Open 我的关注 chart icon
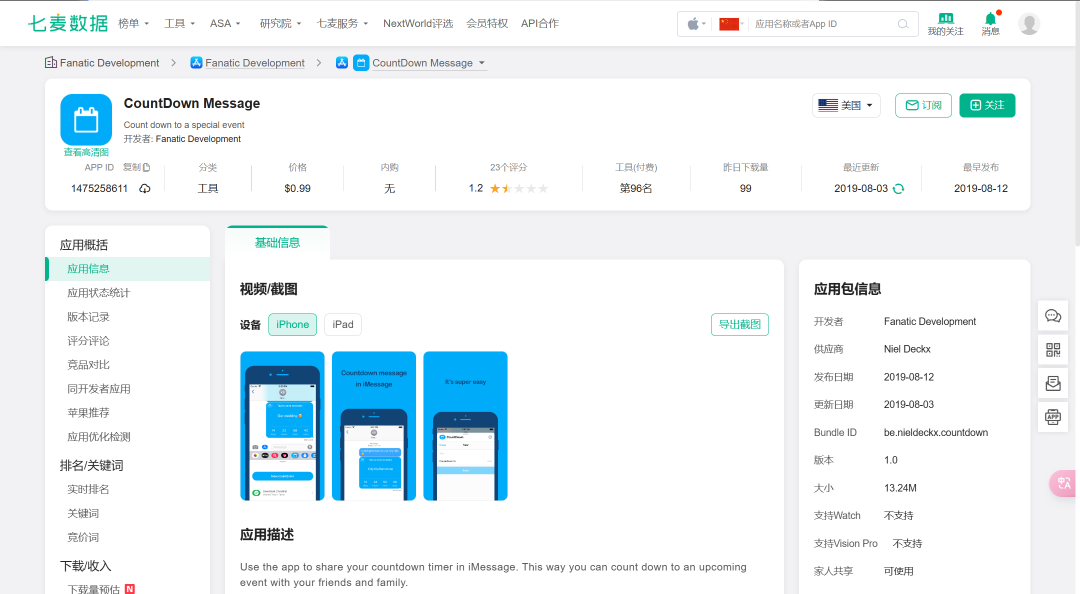The image size is (1080, 594). tap(946, 18)
